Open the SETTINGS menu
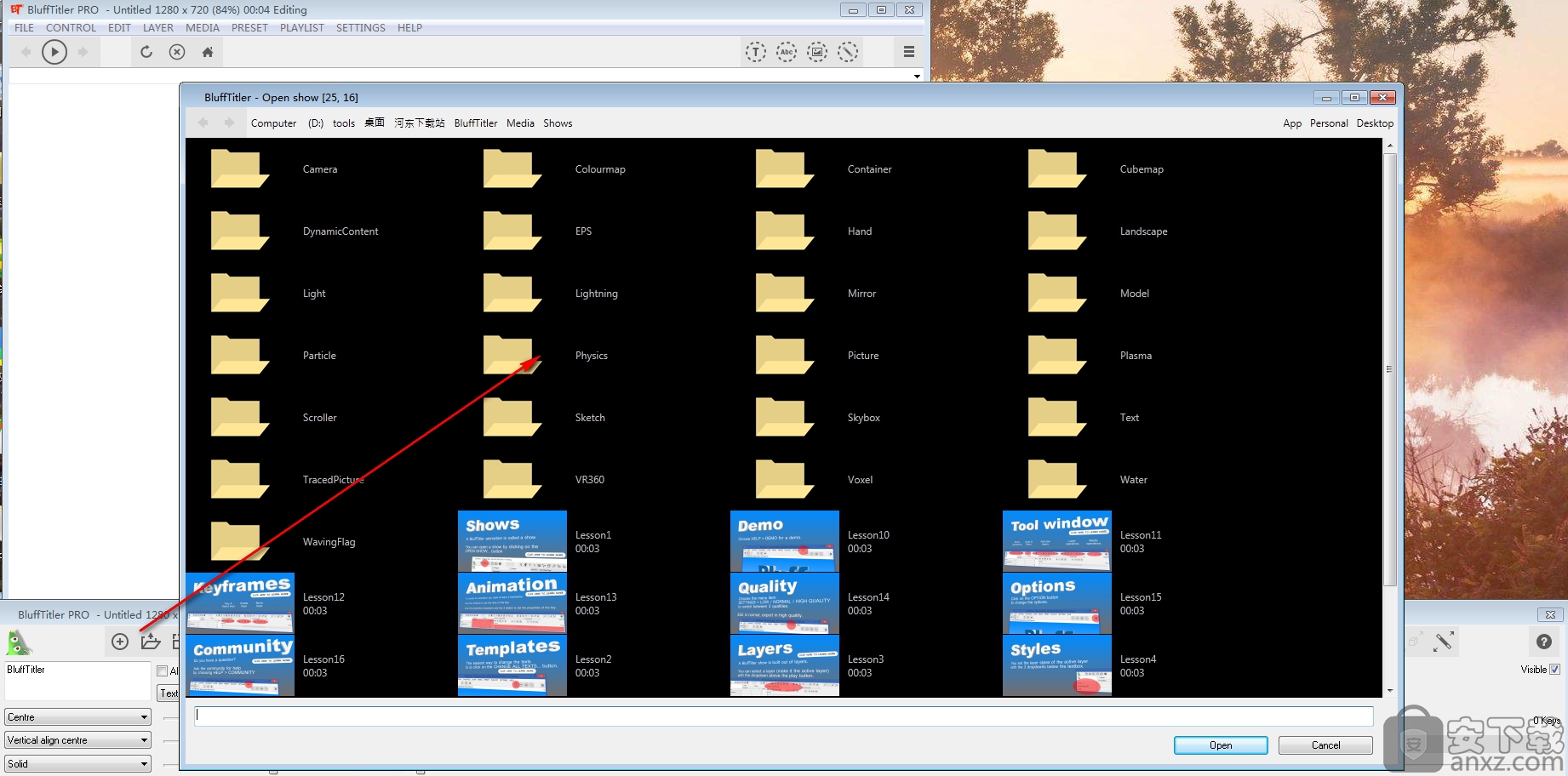This screenshot has height=776, width=1568. 361,28
